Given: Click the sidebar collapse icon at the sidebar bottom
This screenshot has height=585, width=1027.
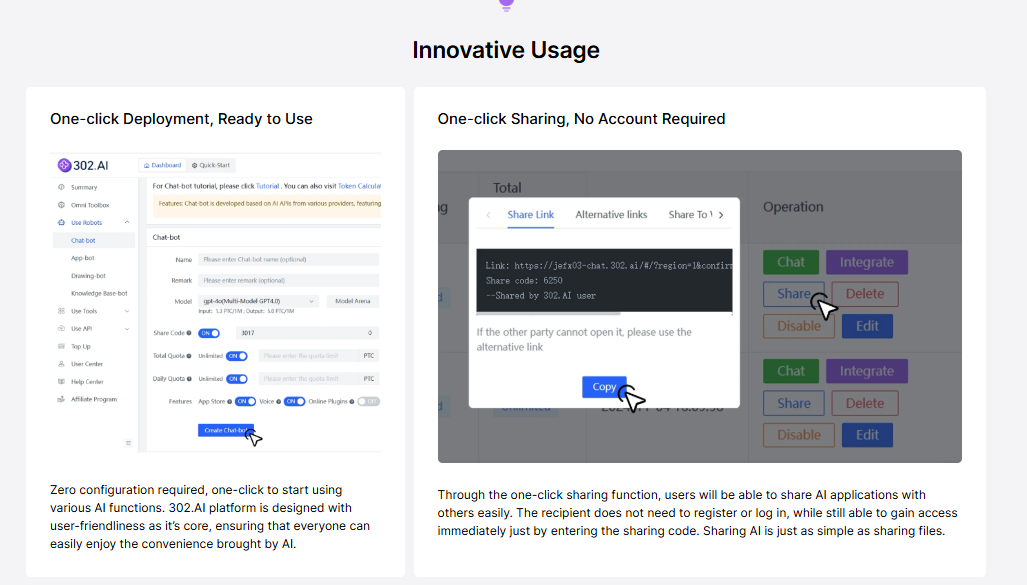Looking at the screenshot, I should tap(128, 443).
